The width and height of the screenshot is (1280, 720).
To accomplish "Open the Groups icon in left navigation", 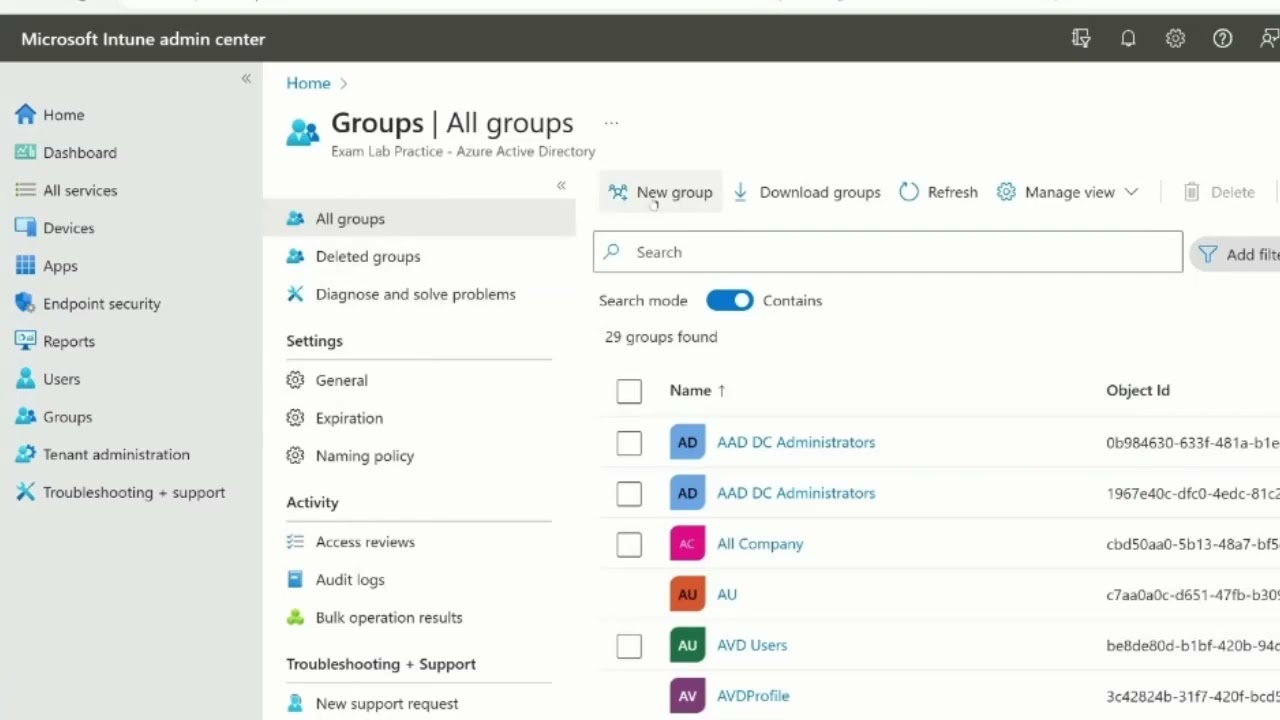I will pyautogui.click(x=25, y=416).
